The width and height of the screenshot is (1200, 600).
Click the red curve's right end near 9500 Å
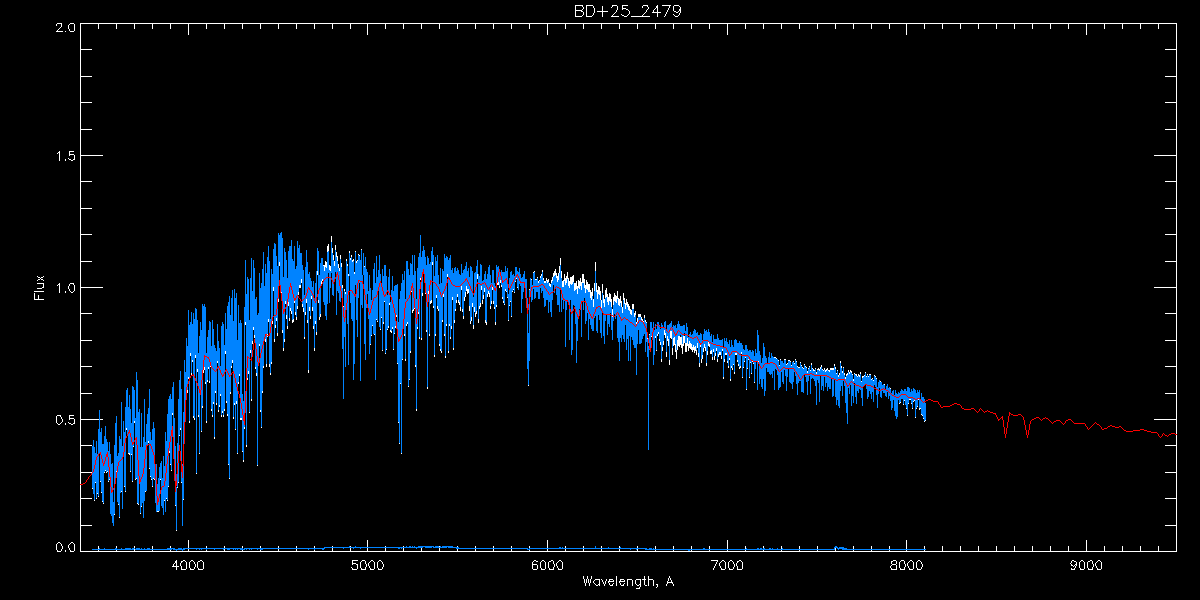tap(1174, 436)
